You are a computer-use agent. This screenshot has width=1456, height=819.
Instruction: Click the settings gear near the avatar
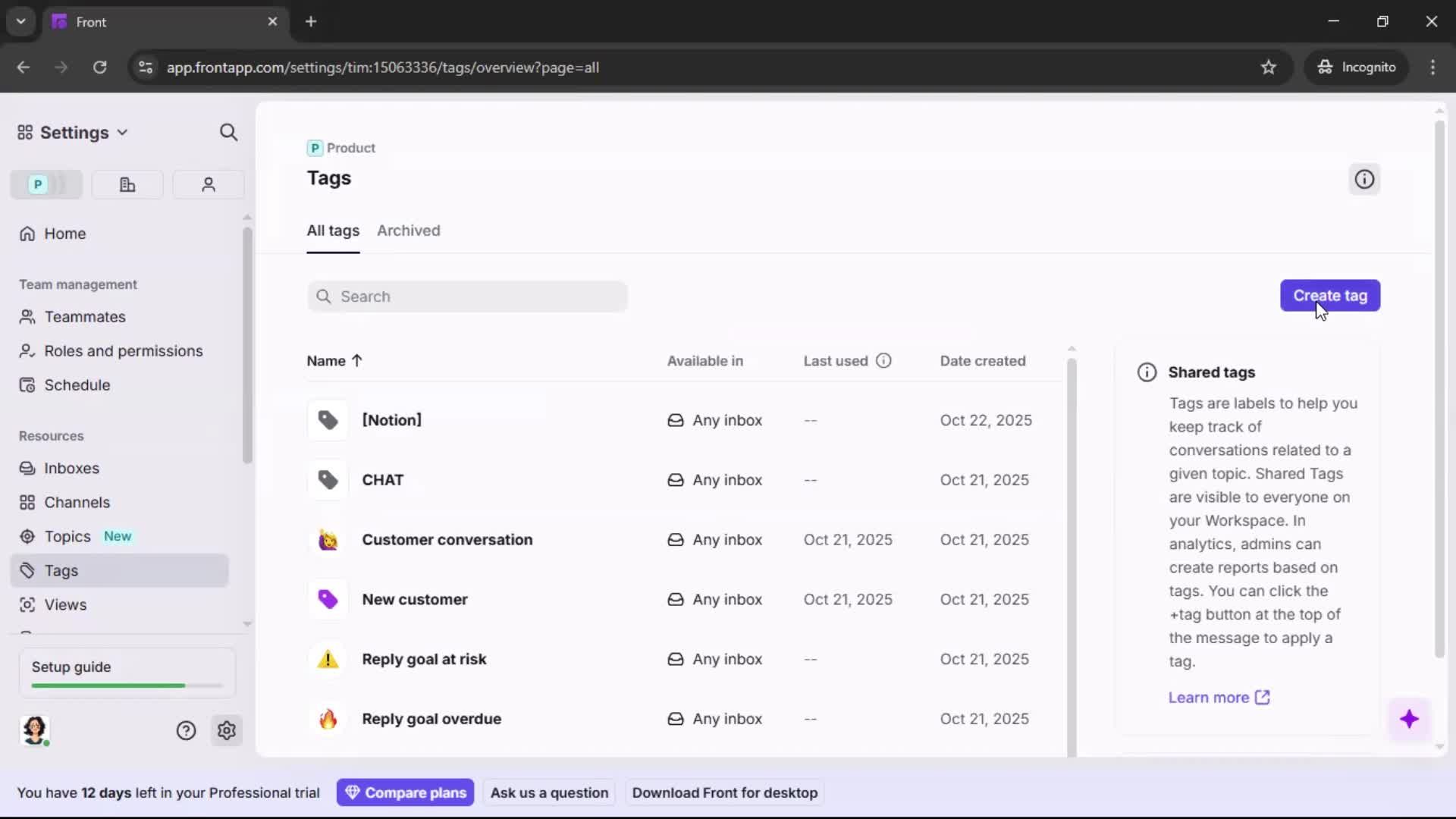(x=227, y=730)
